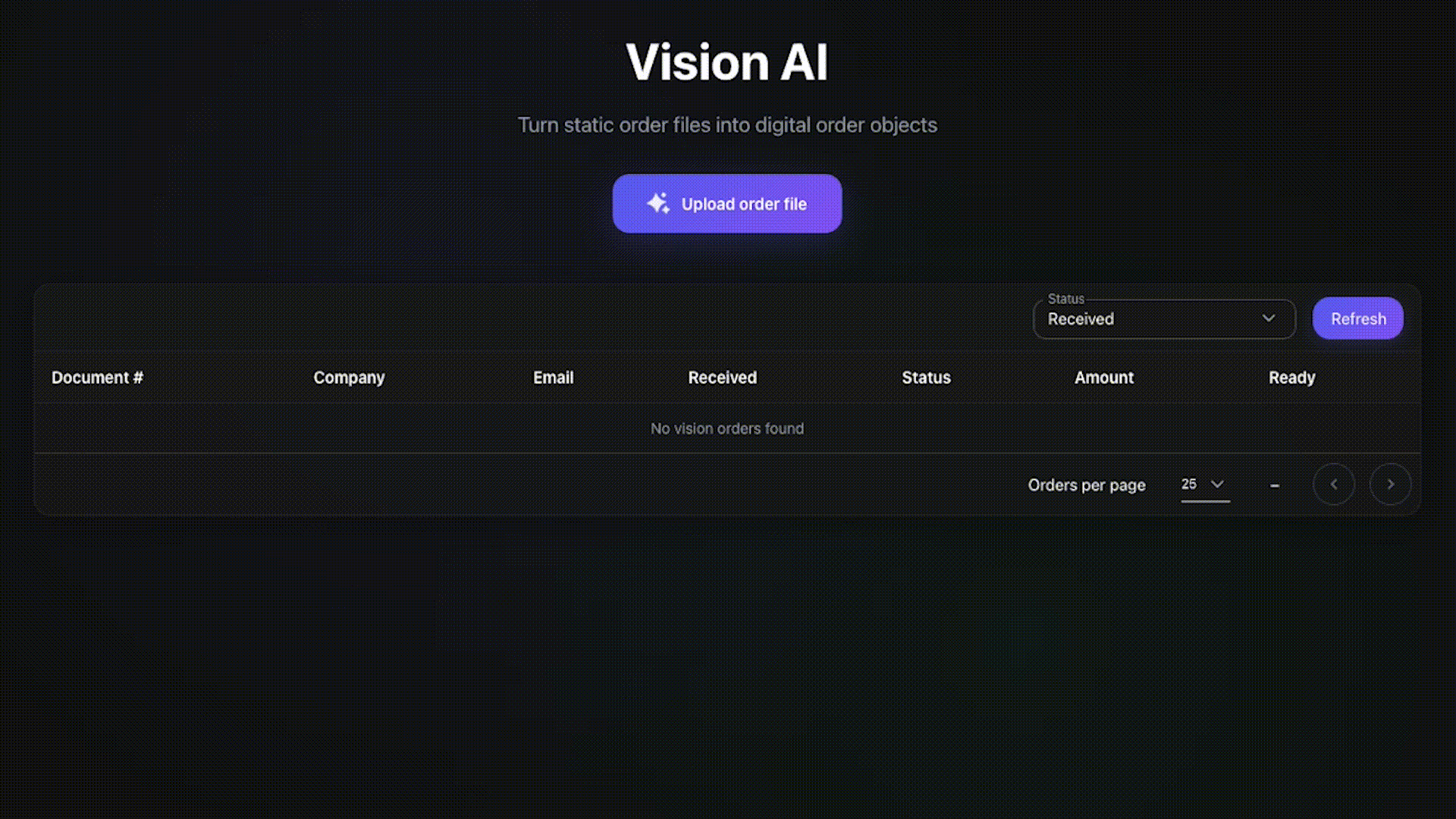This screenshot has height=819, width=1456.
Task: Sort by the Document # column
Action: [x=97, y=377]
